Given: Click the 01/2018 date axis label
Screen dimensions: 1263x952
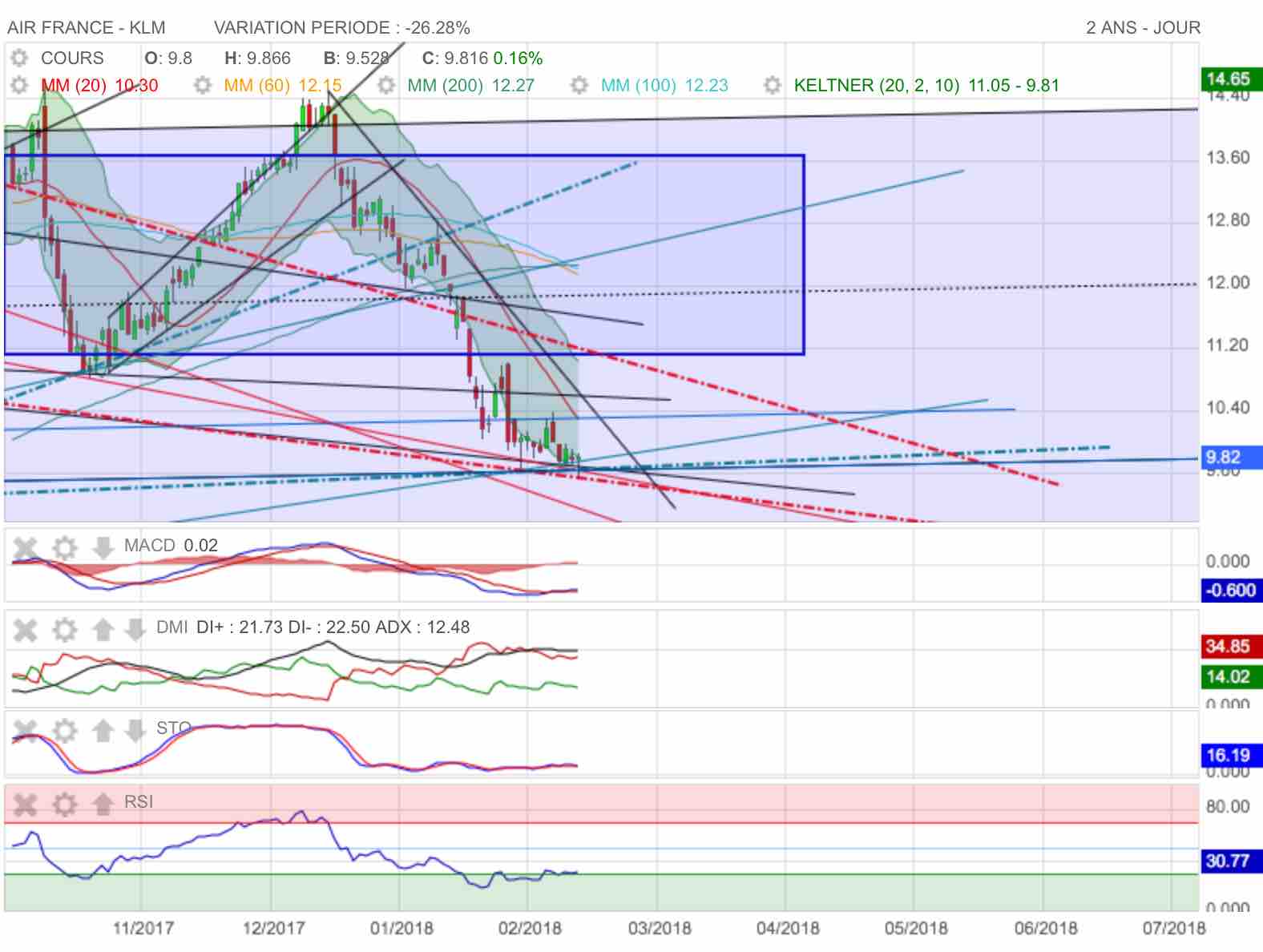Looking at the screenshot, I should (401, 928).
